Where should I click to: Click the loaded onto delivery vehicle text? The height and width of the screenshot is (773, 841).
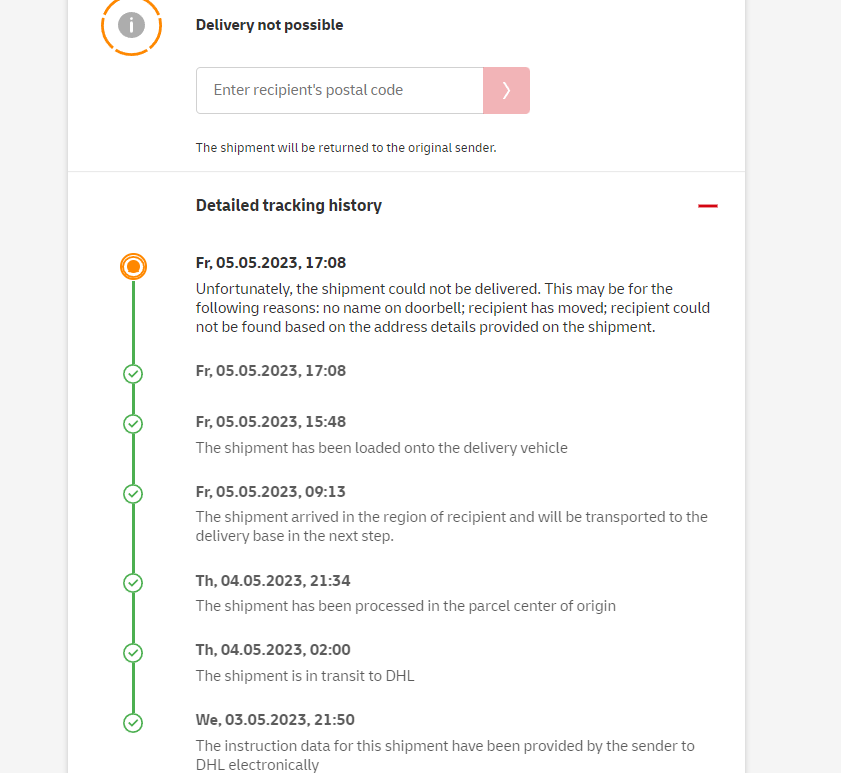coord(381,448)
